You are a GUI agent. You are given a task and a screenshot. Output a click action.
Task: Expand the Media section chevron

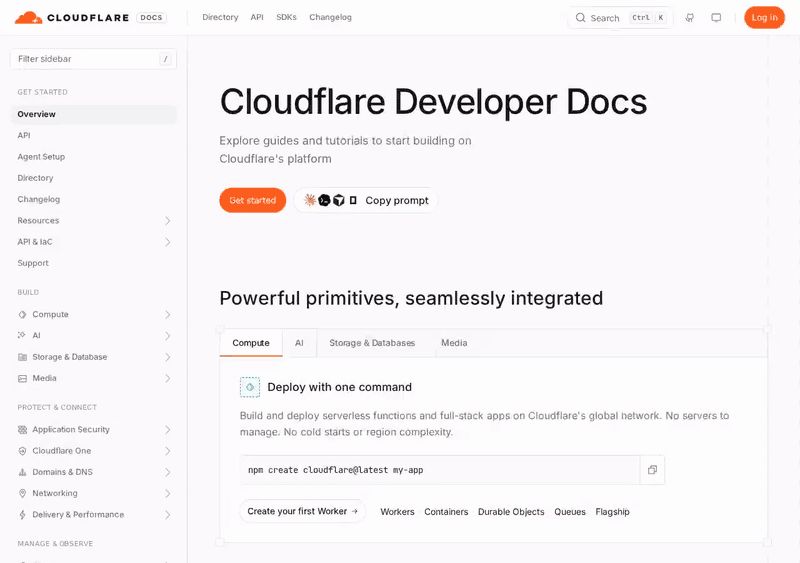click(x=167, y=378)
